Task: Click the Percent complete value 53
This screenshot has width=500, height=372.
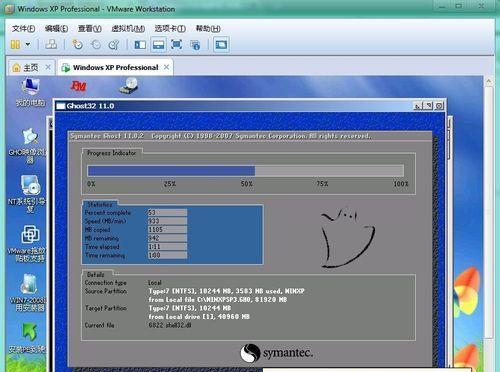Action: pos(167,212)
